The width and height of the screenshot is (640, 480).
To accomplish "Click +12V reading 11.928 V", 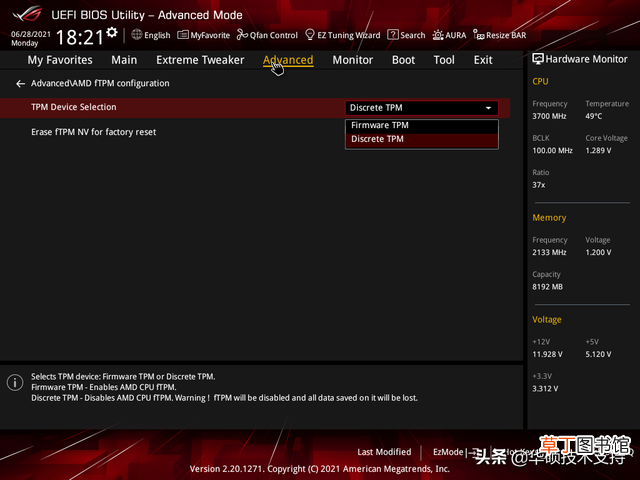I will 547,354.
